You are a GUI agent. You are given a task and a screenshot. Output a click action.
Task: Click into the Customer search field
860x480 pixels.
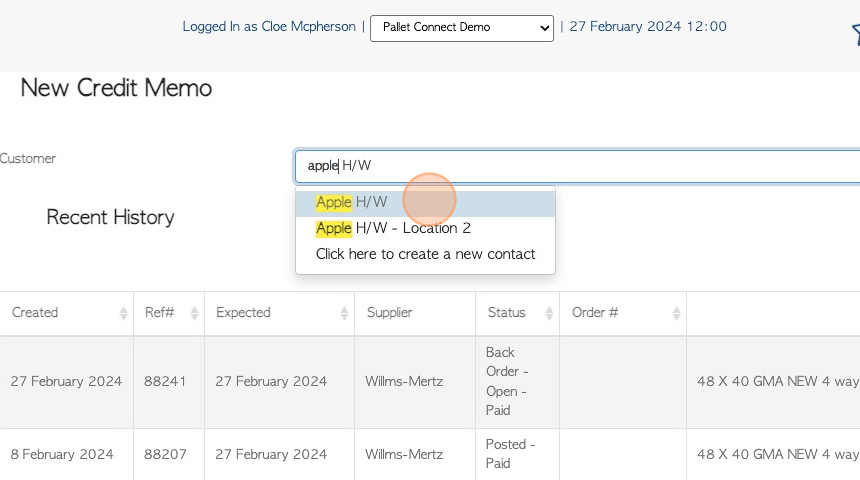pyautogui.click(x=577, y=166)
